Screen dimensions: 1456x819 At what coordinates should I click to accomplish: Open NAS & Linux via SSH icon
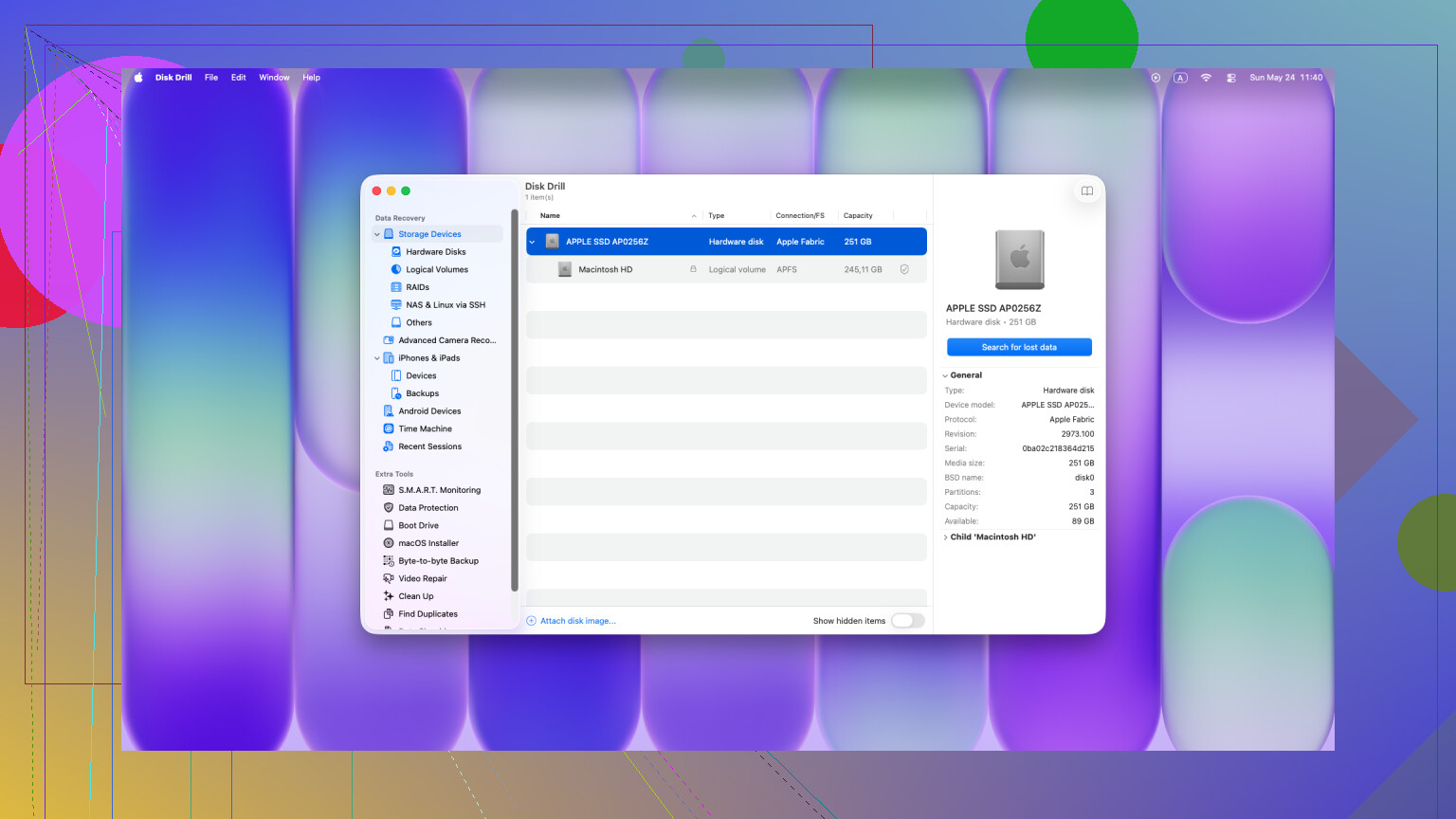[x=396, y=305]
